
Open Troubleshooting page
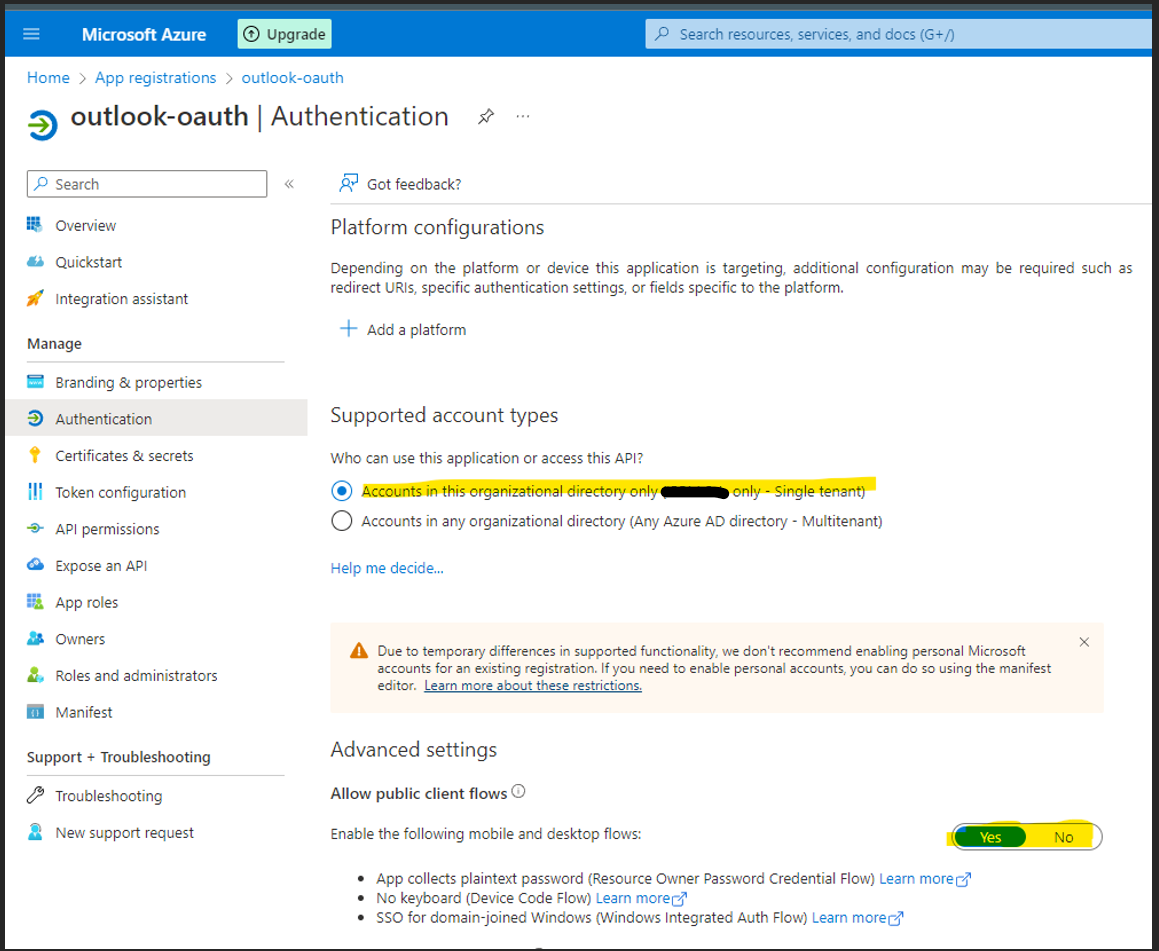point(109,796)
